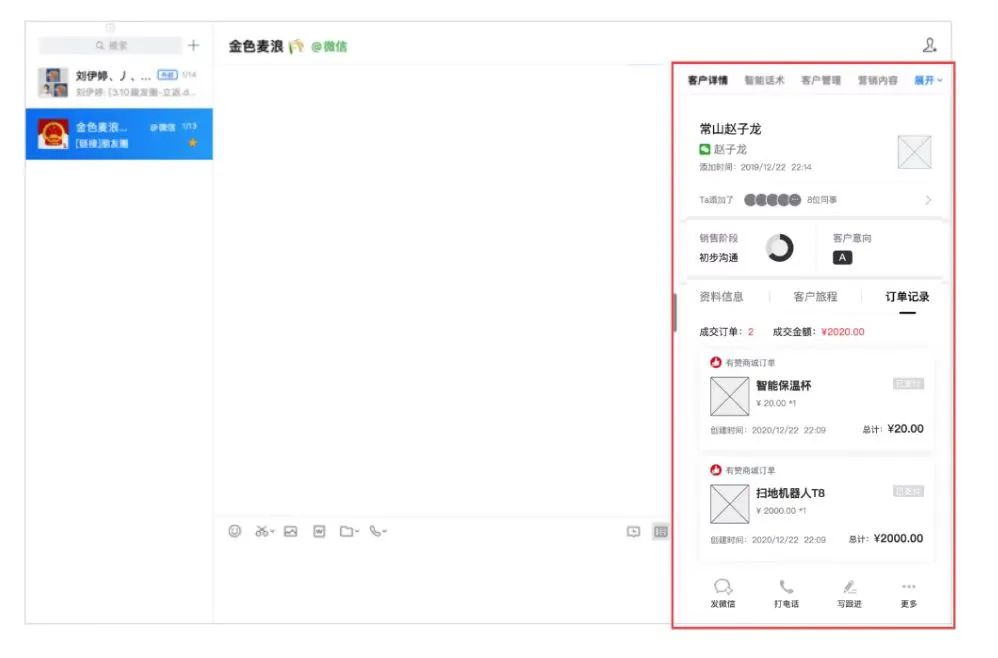Select the 刘伊婷 group conversation
998x658 pixels.
(119, 83)
